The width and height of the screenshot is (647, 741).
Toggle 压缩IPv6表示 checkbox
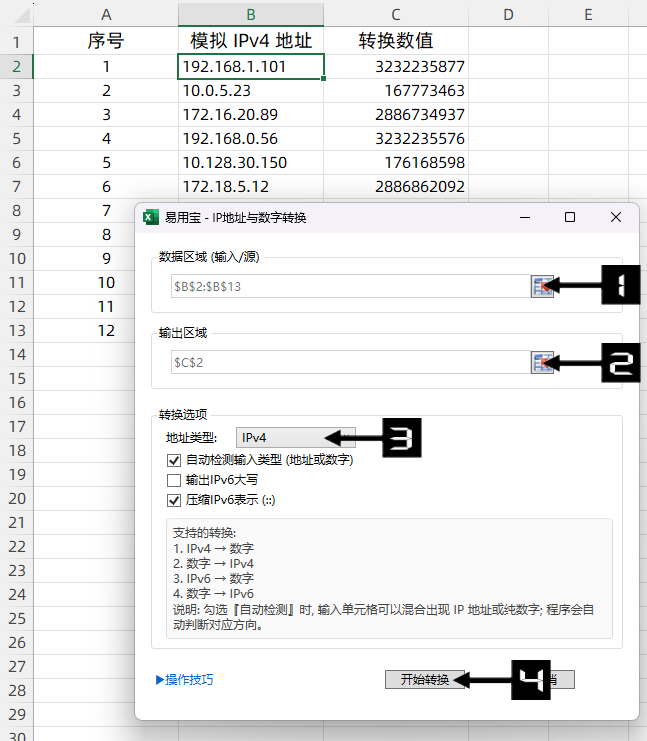(174, 500)
